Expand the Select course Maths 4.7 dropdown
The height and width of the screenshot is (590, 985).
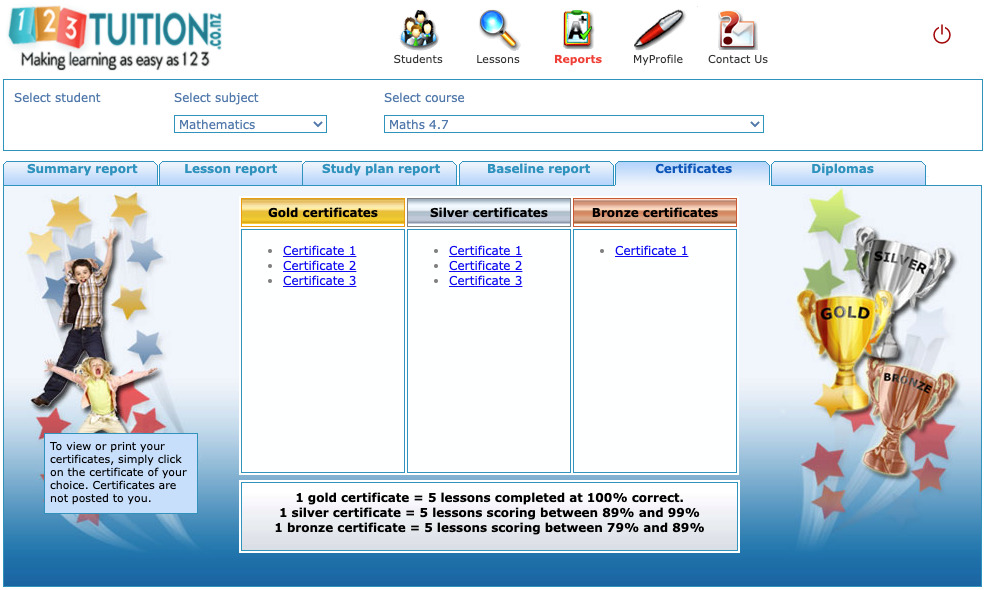pos(574,124)
